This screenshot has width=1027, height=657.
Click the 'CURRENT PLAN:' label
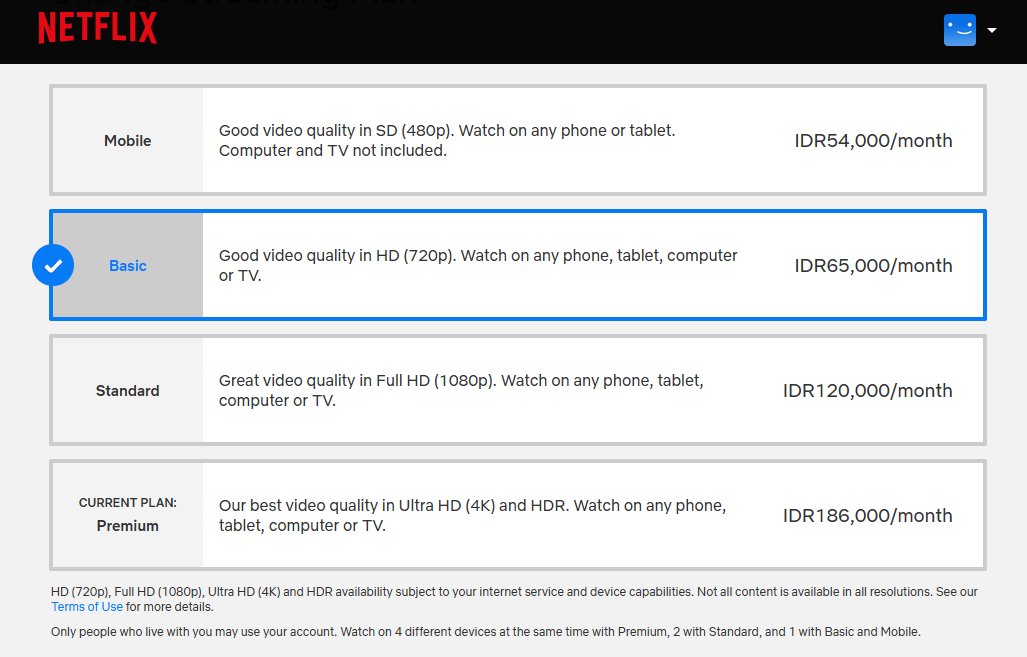(x=128, y=503)
